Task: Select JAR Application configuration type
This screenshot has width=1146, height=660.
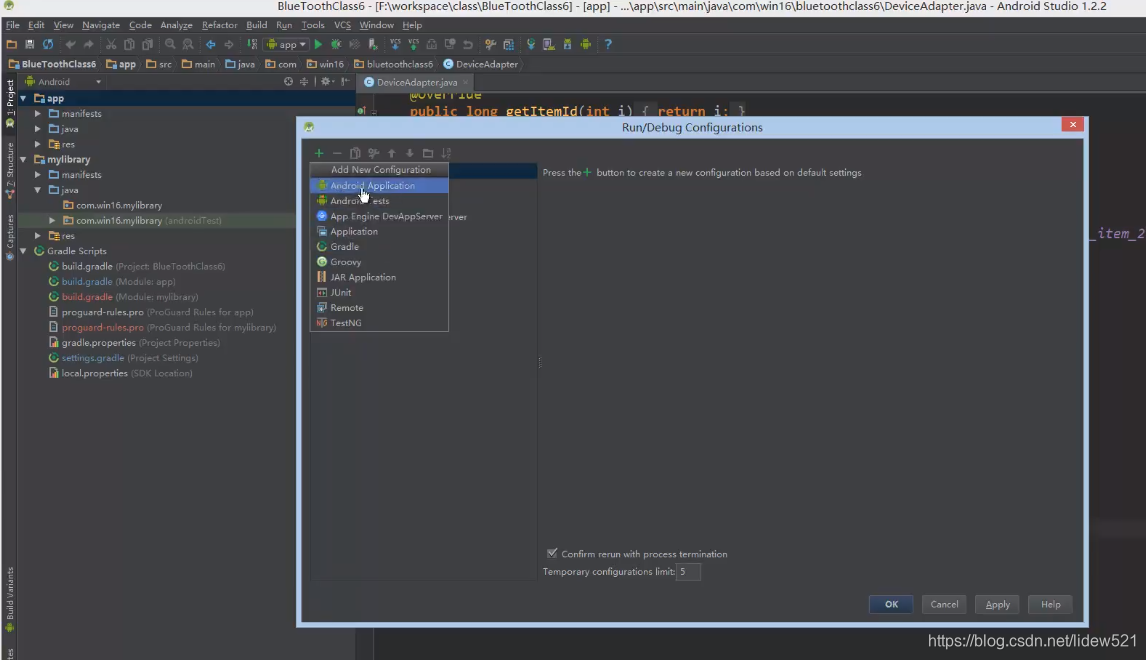Action: 379,277
